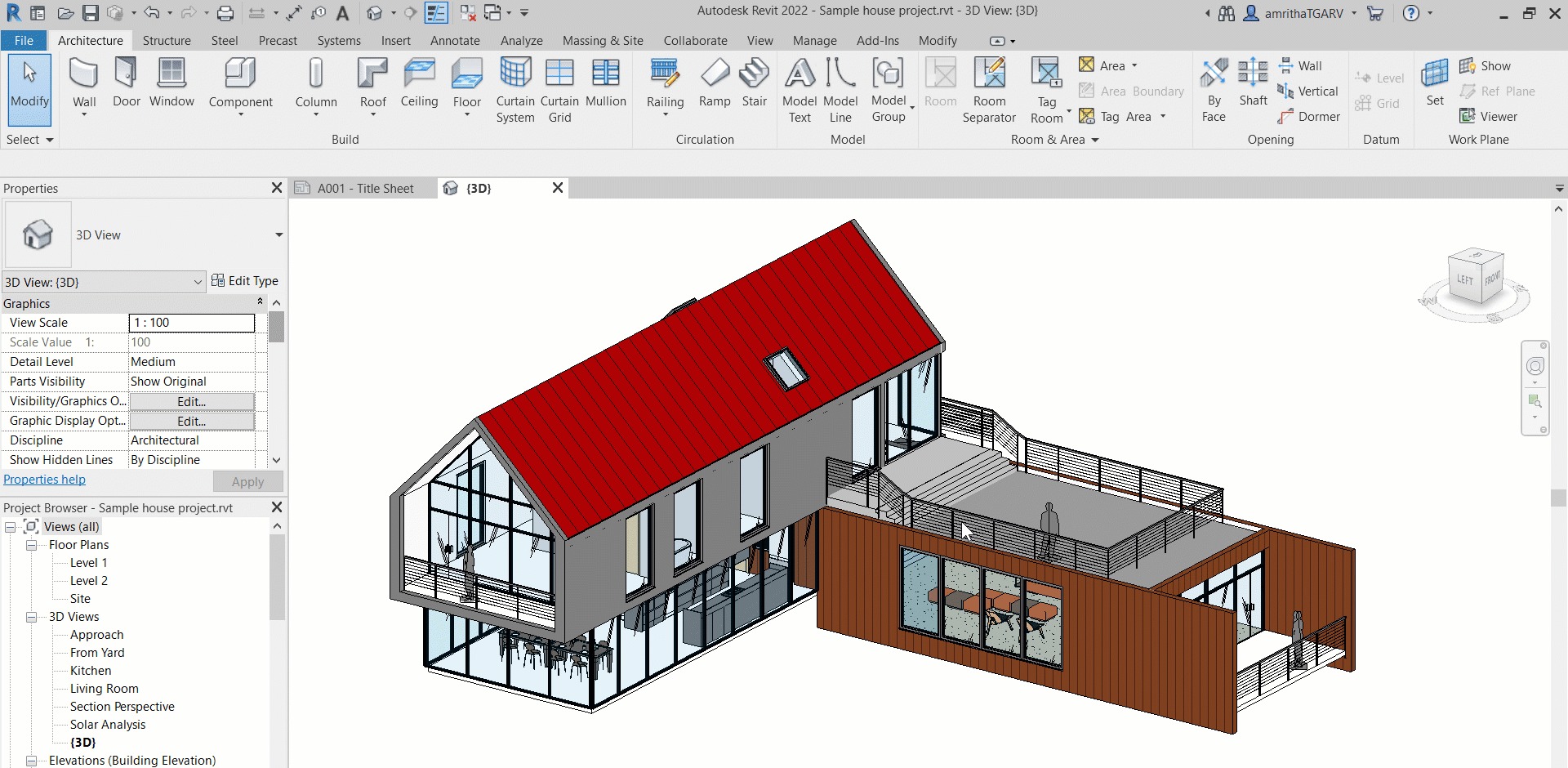Click the View Scale value field
Image resolution: width=1568 pixels, height=768 pixels.
point(192,323)
